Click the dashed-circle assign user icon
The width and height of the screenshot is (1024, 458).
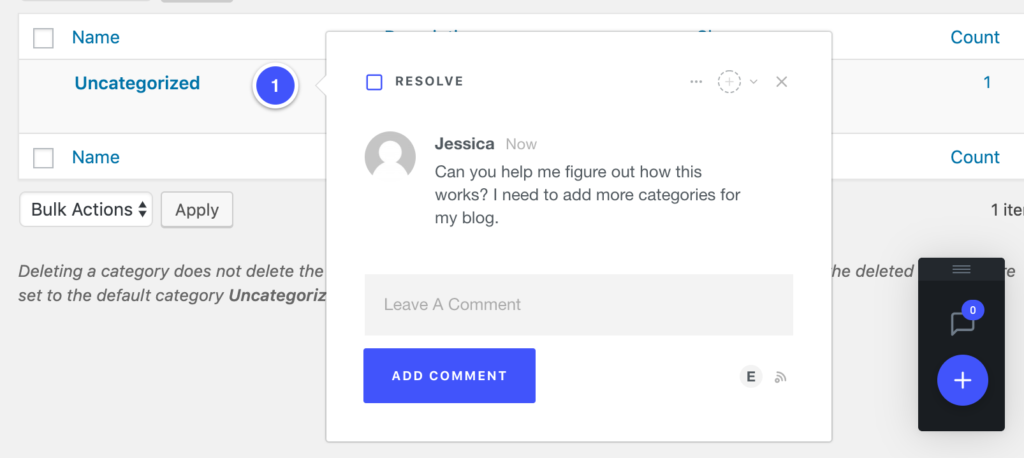click(730, 82)
